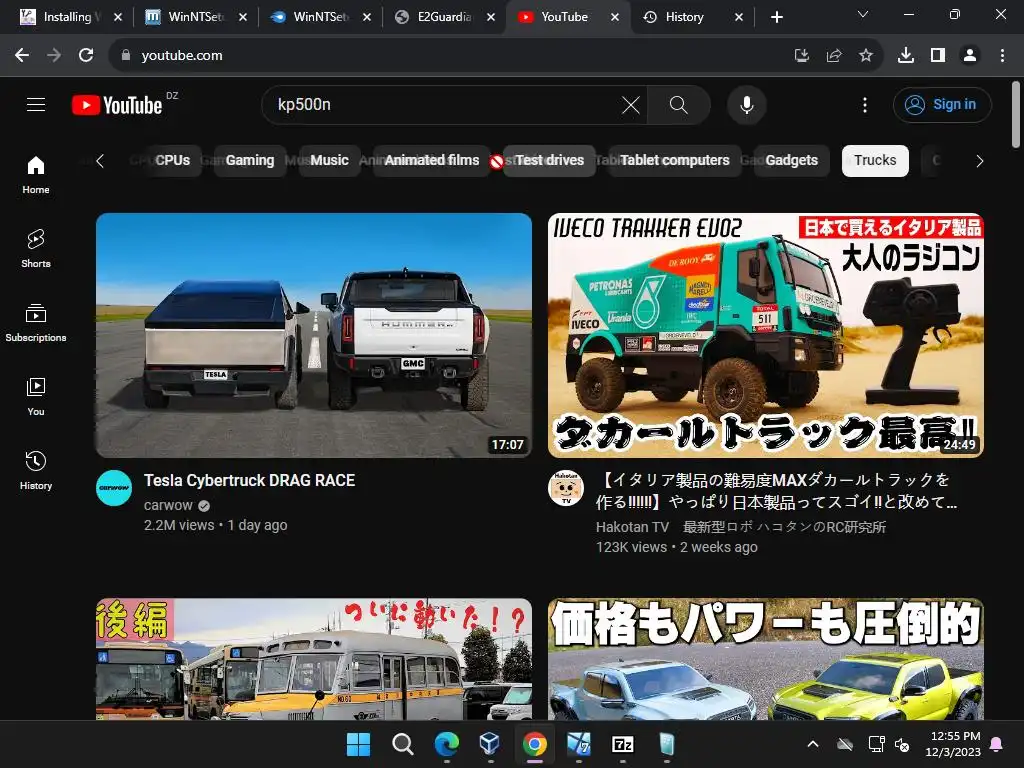Click the page vertical scrollbar thumb
This screenshot has height=768, width=1024.
(1016, 114)
